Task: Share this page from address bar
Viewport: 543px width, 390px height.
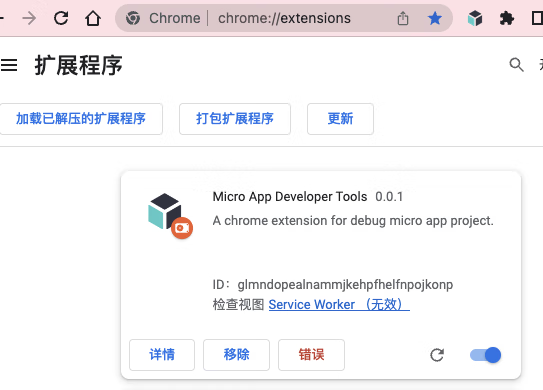Action: click(403, 18)
